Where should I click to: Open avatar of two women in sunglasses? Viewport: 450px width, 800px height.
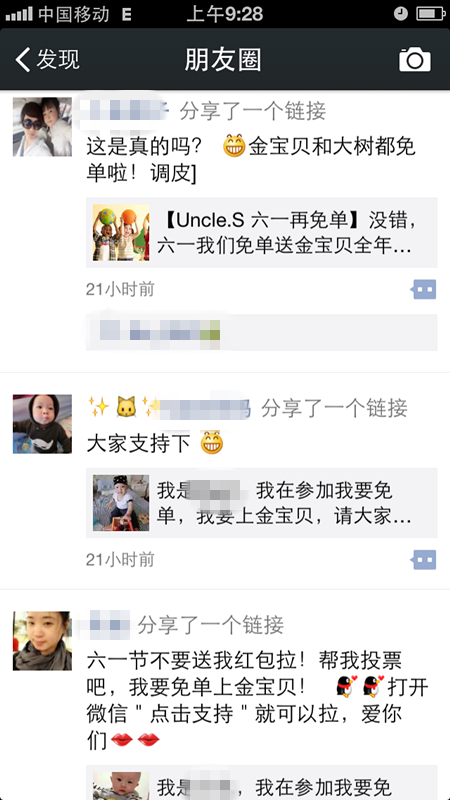(x=42, y=127)
